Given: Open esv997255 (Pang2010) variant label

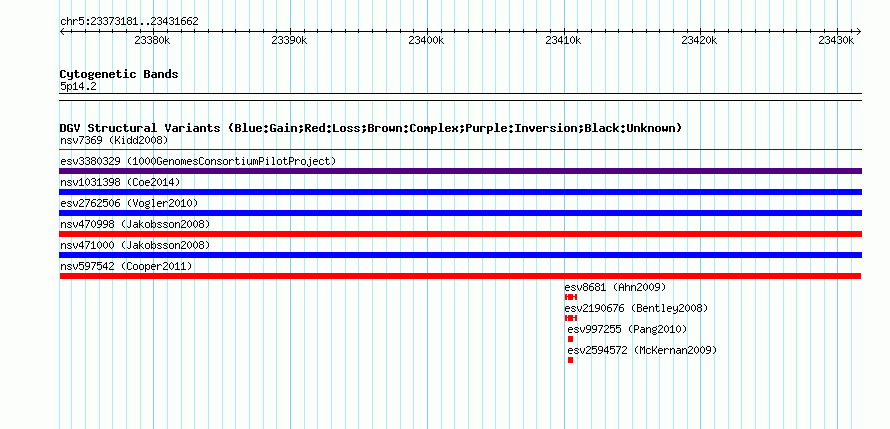Looking at the screenshot, I should pyautogui.click(x=627, y=329).
